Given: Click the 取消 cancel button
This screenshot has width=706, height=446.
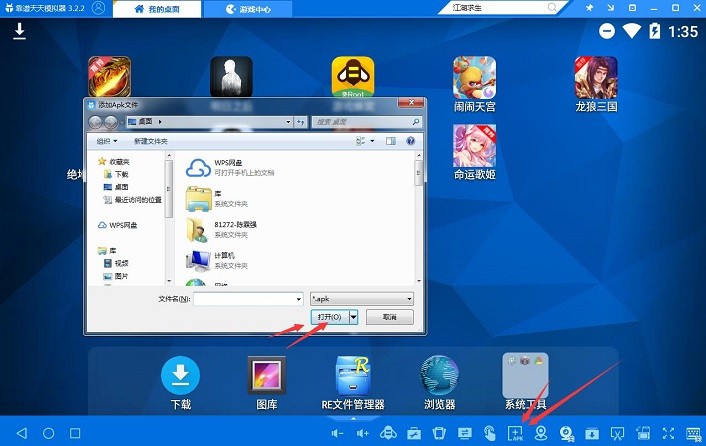Looking at the screenshot, I should tap(389, 317).
